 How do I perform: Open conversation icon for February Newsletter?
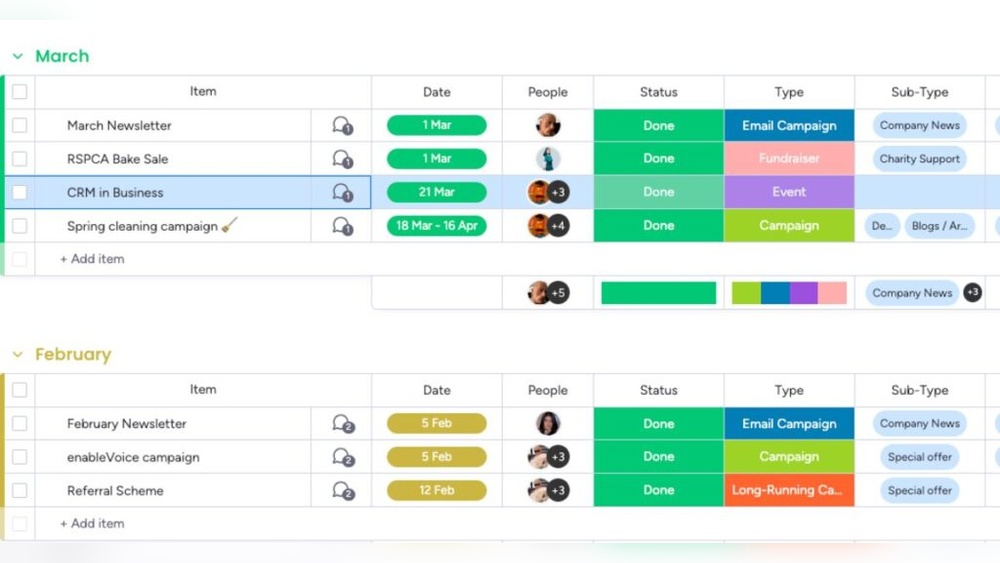pos(342,424)
